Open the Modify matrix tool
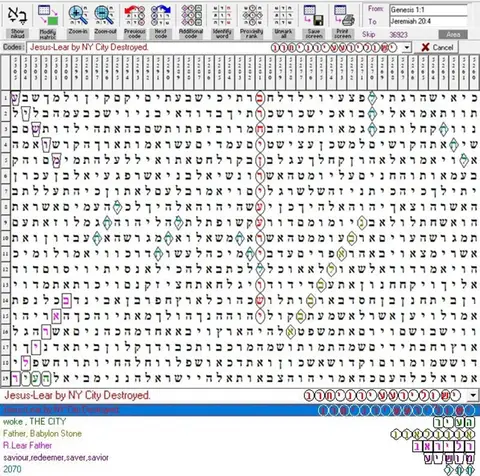 coord(48,21)
